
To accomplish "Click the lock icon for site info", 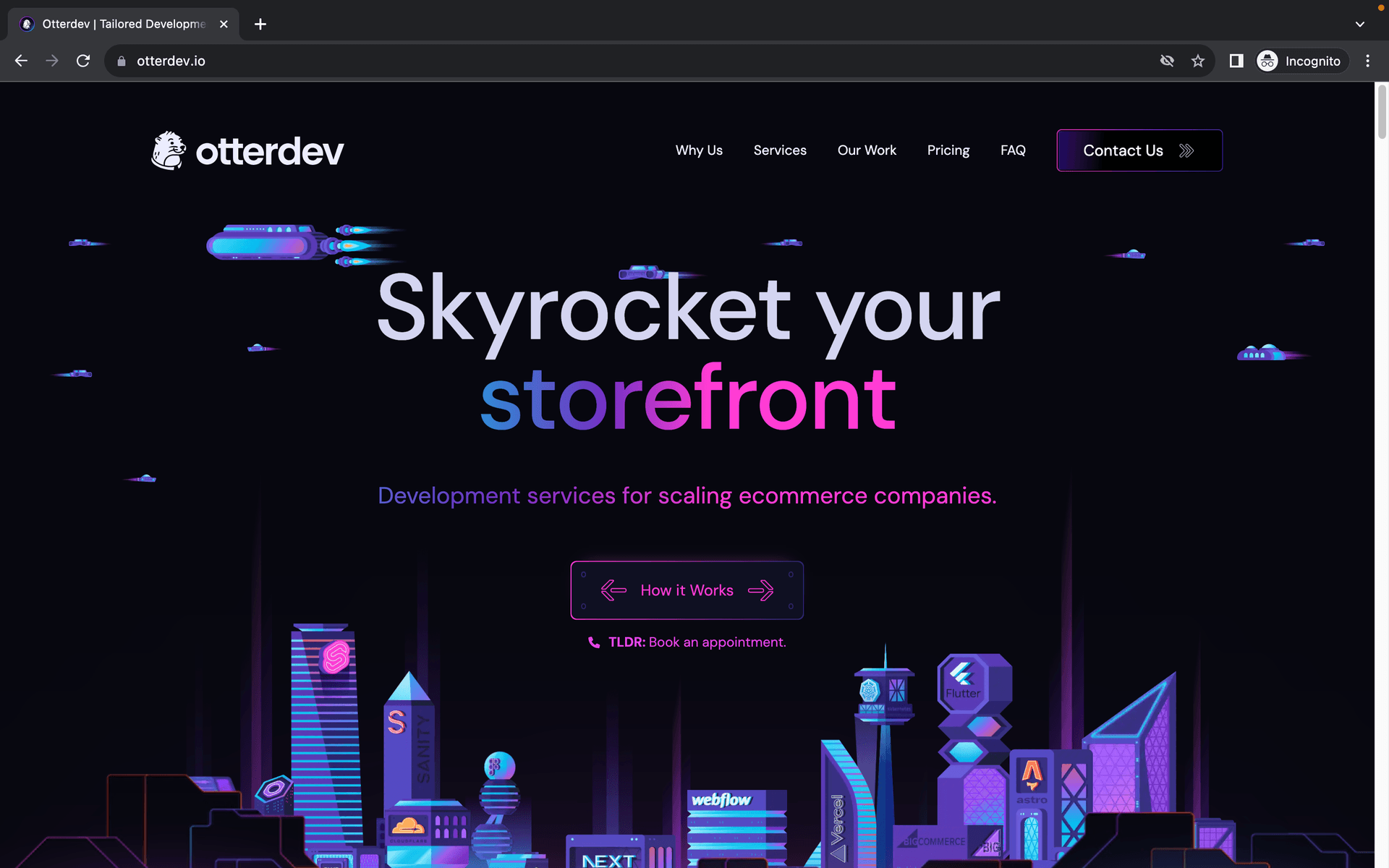I will click(122, 61).
